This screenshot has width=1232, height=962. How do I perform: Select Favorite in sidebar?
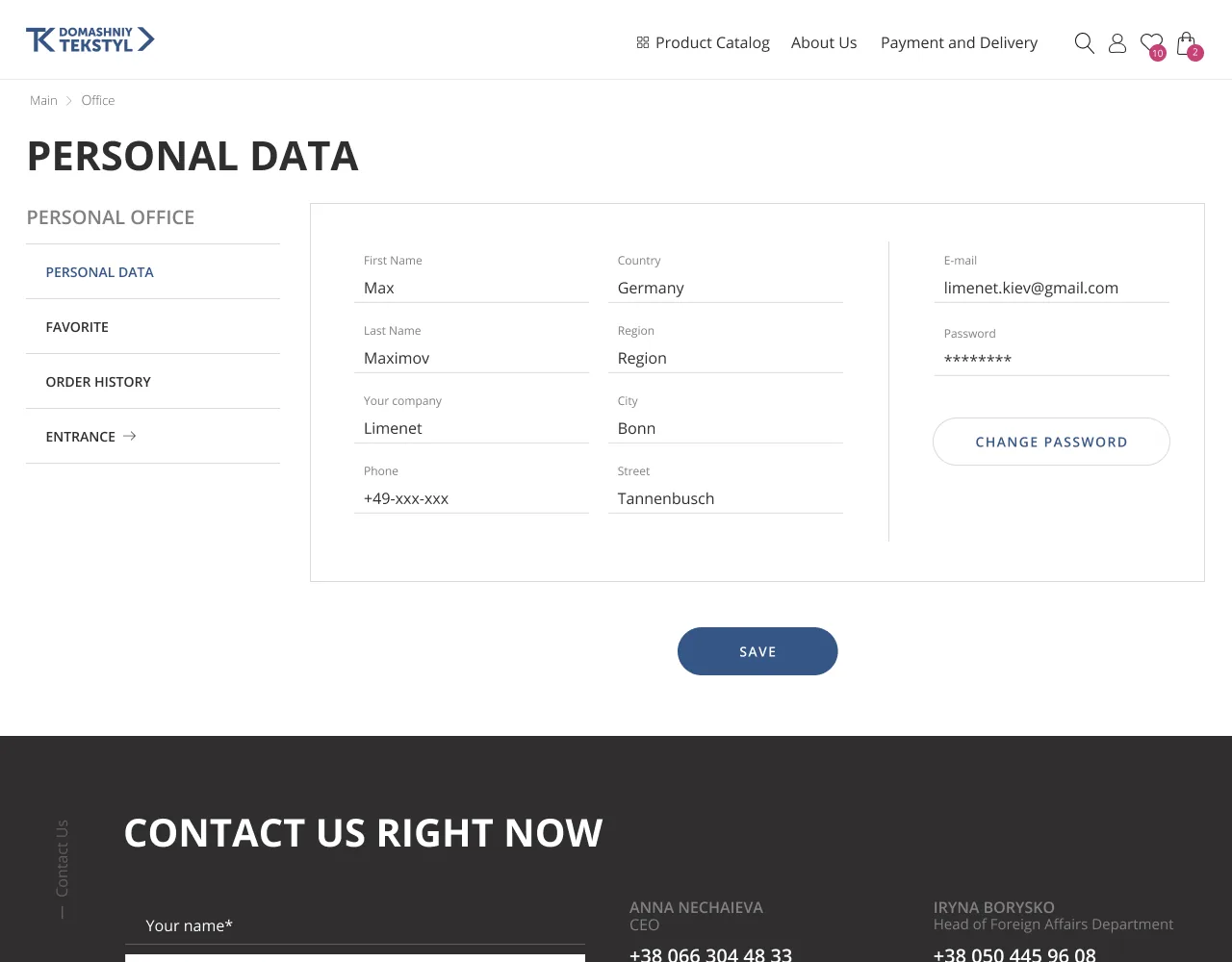[x=153, y=327]
